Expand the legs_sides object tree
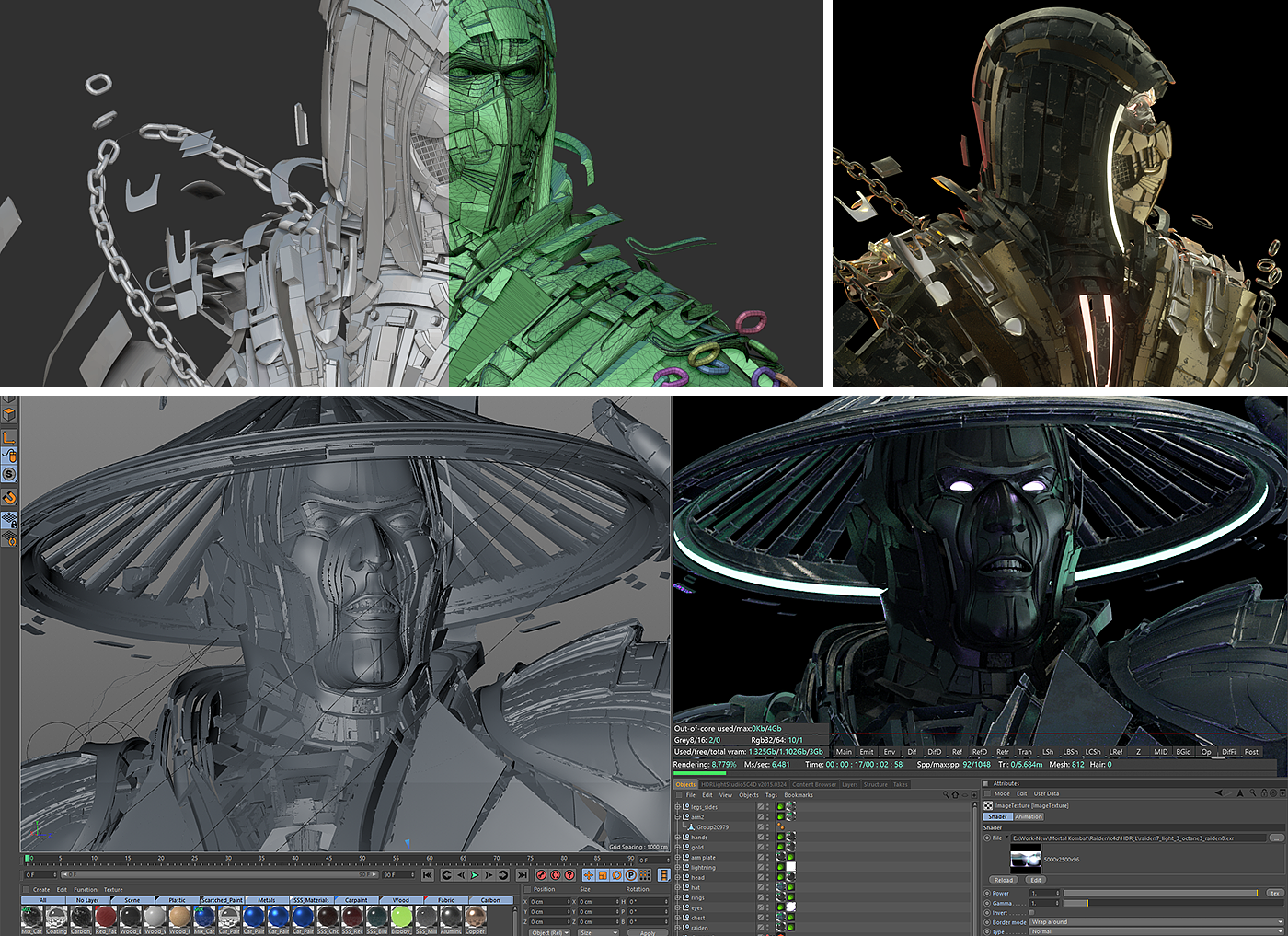This screenshot has width=1288, height=936. 678,807
